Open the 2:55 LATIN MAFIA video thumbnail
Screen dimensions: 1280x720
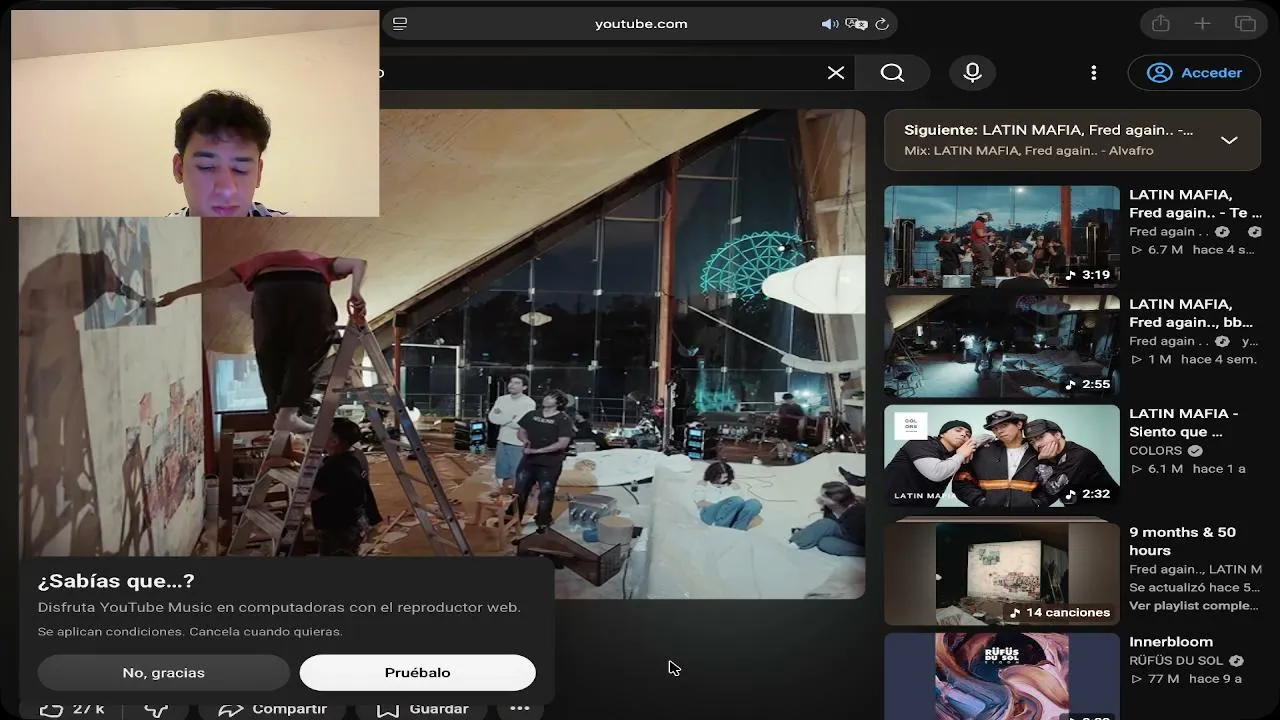1002,346
